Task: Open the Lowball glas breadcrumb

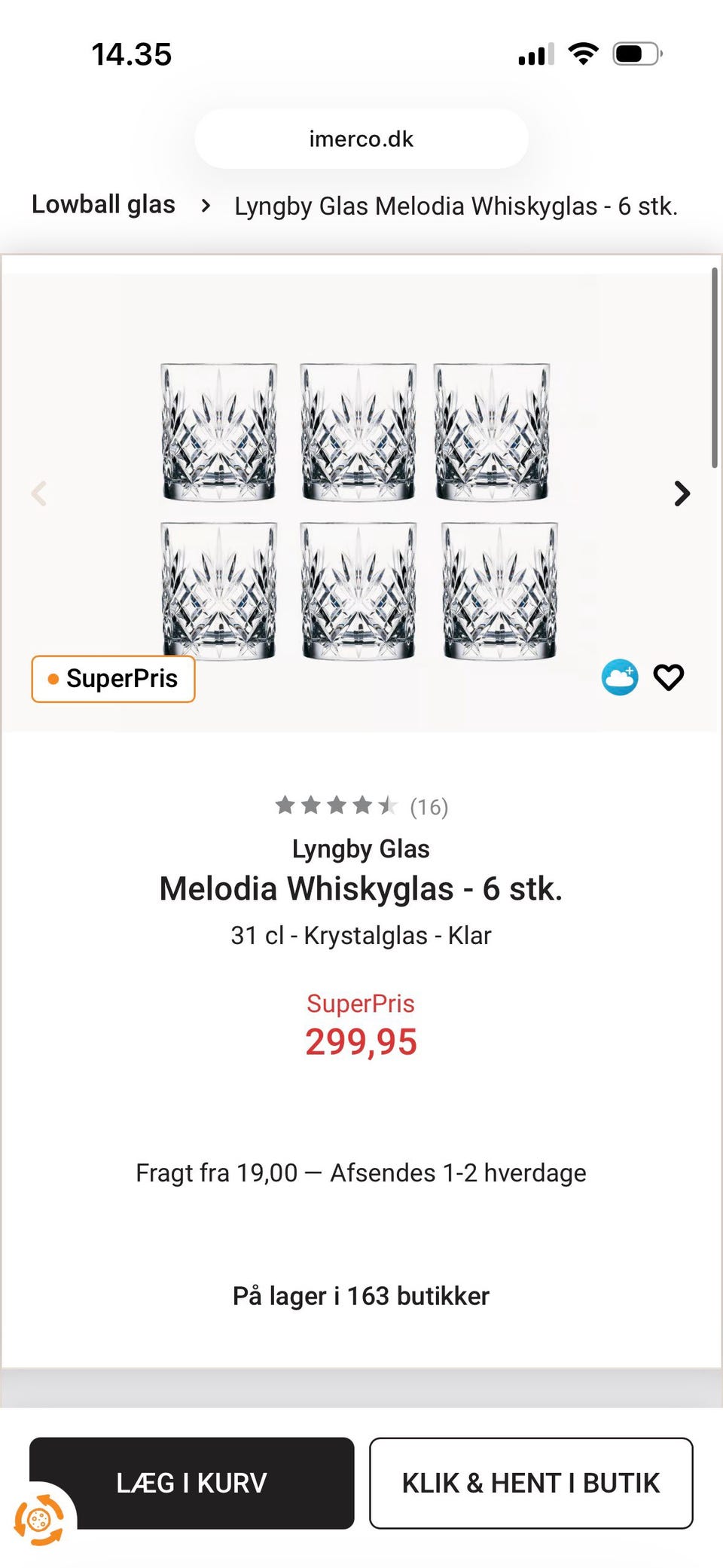Action: (x=103, y=205)
